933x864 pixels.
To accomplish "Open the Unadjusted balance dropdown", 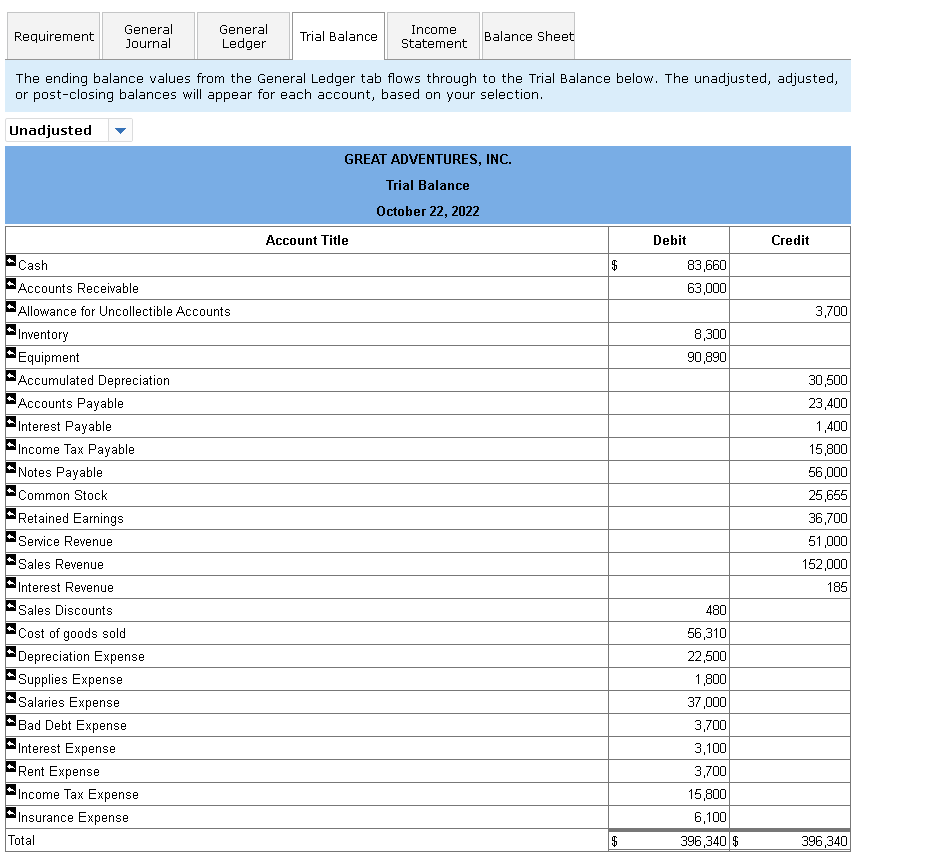I will point(119,130).
